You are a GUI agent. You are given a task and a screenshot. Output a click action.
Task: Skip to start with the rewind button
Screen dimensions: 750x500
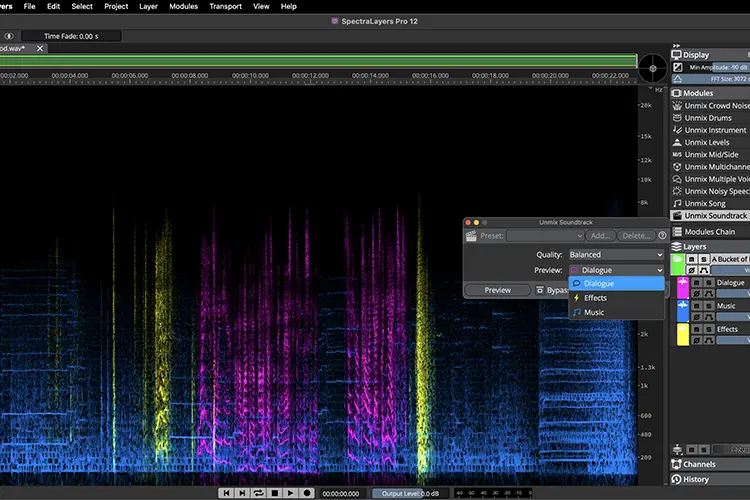(x=226, y=493)
